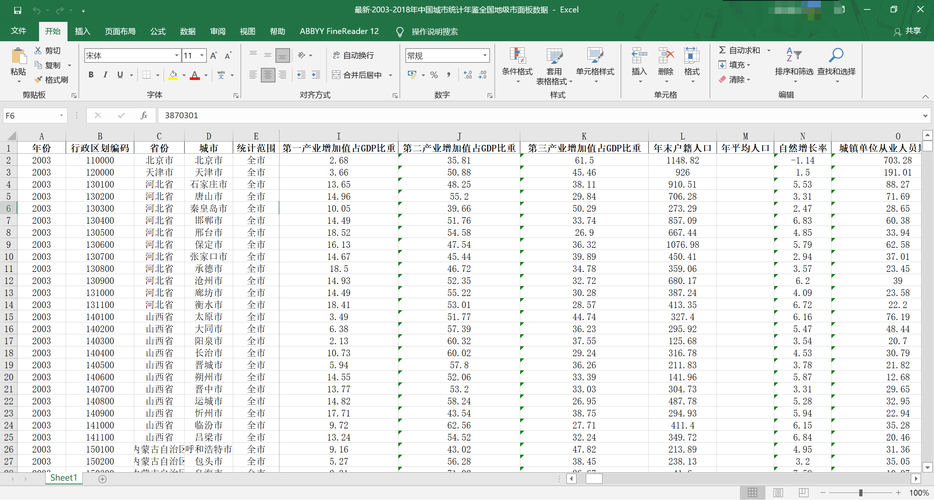The width and height of the screenshot is (934, 500).
Task: Apply borders to the cell
Action: coord(146,75)
